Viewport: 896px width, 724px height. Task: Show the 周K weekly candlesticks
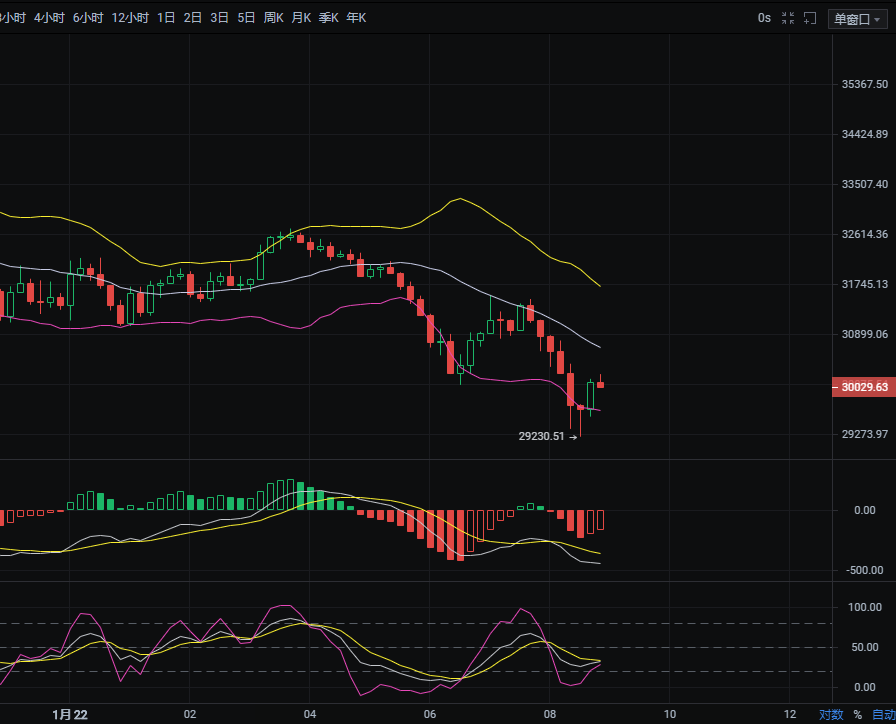(273, 18)
